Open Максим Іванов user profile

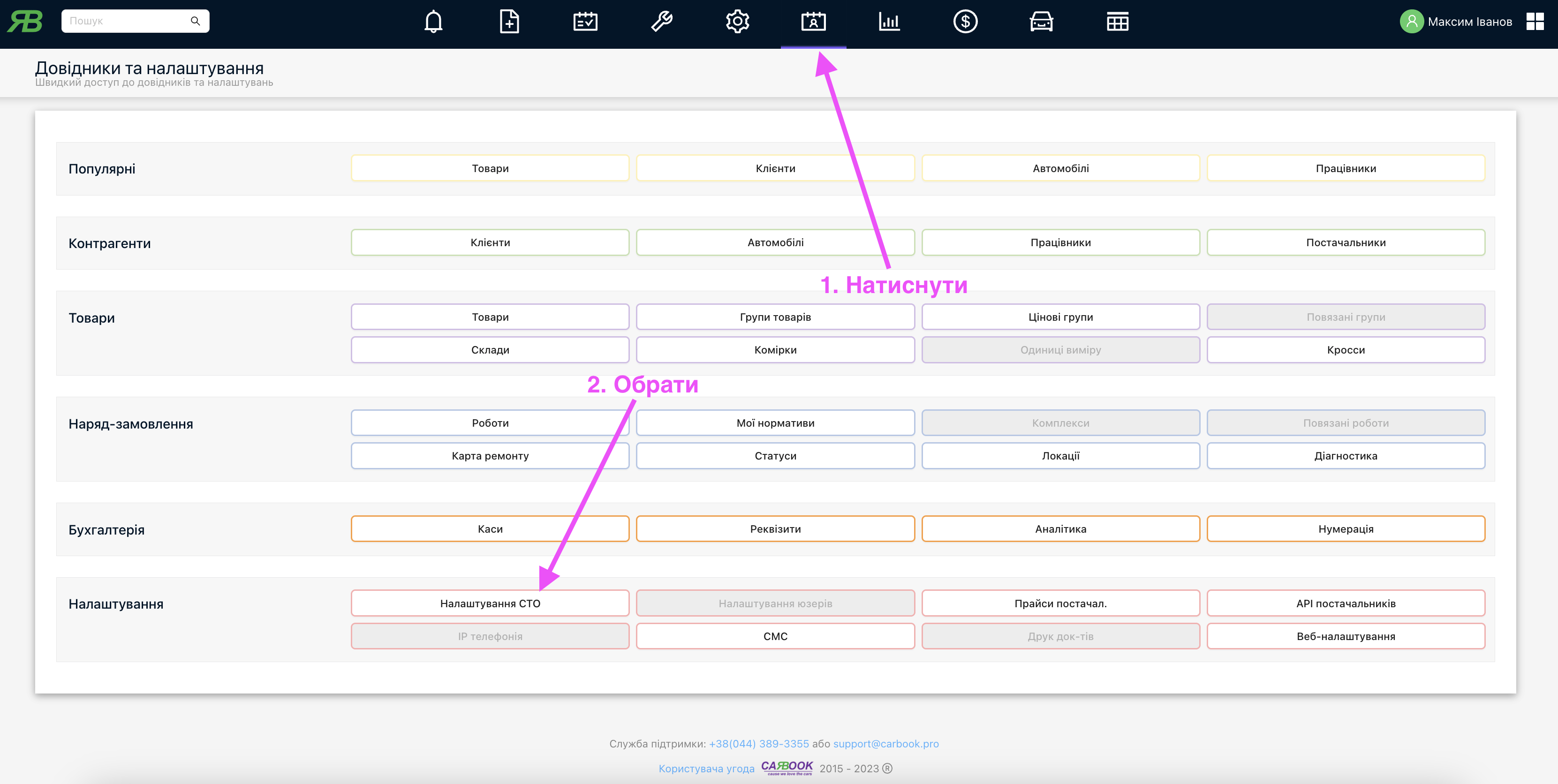1456,22
